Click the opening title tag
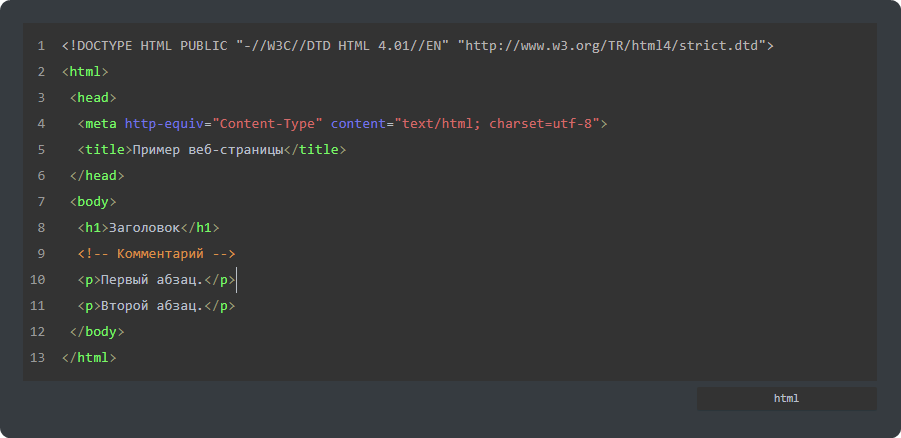Screen dimensions: 901x438 pos(105,149)
